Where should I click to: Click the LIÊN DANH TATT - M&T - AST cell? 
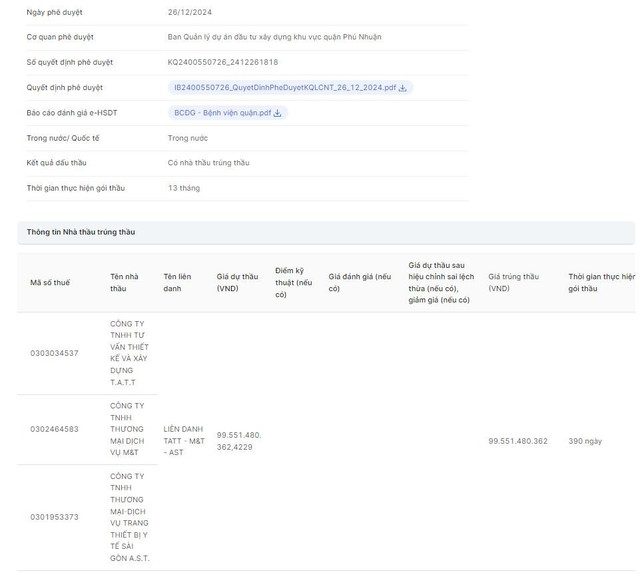pyautogui.click(x=184, y=441)
